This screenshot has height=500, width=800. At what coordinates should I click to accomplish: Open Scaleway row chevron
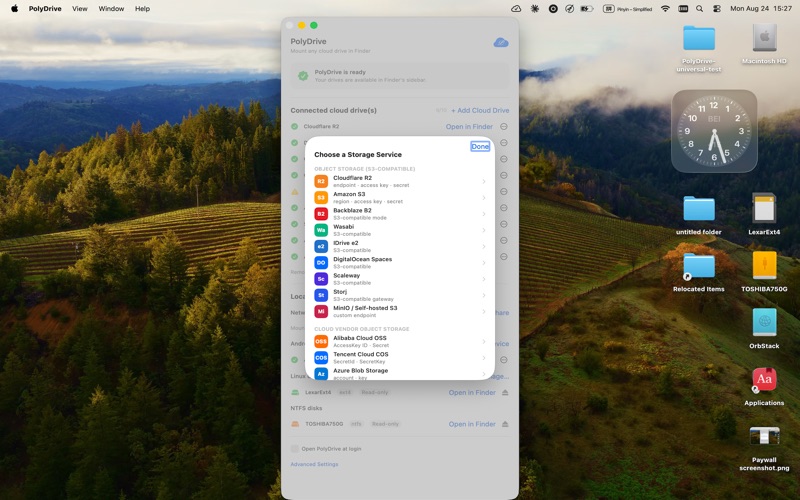484,280
